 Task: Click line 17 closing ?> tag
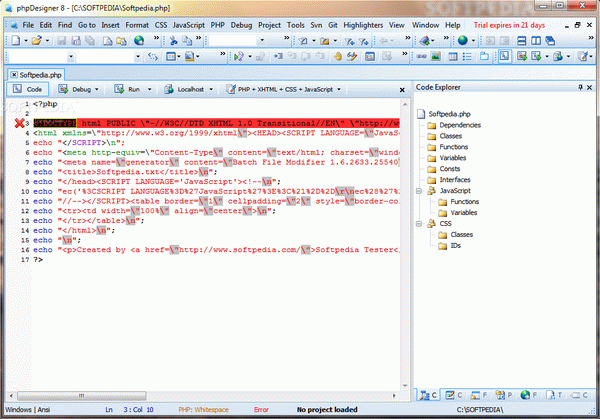[38, 260]
